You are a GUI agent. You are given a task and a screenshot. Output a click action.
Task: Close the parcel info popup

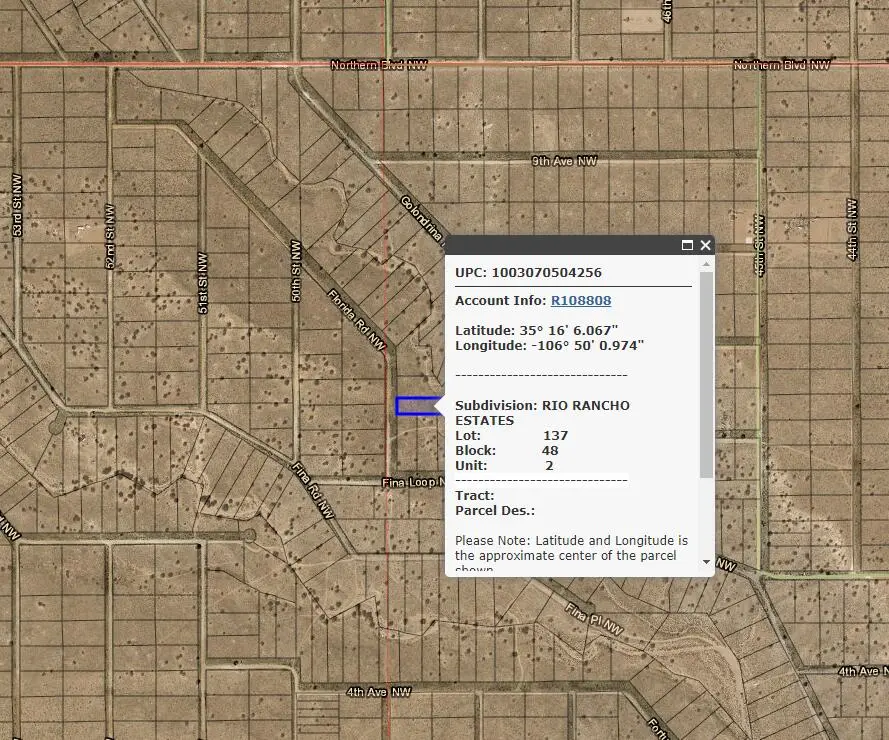coord(705,245)
